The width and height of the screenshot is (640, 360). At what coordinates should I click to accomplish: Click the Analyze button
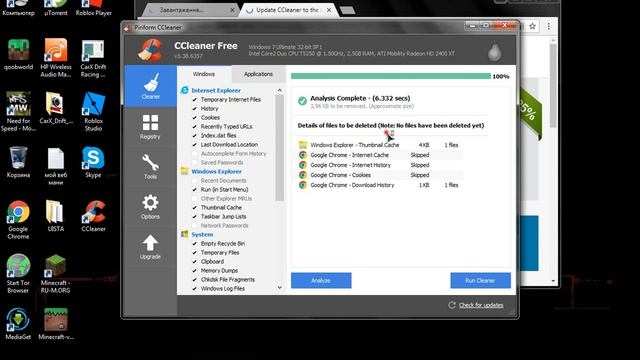(x=321, y=280)
